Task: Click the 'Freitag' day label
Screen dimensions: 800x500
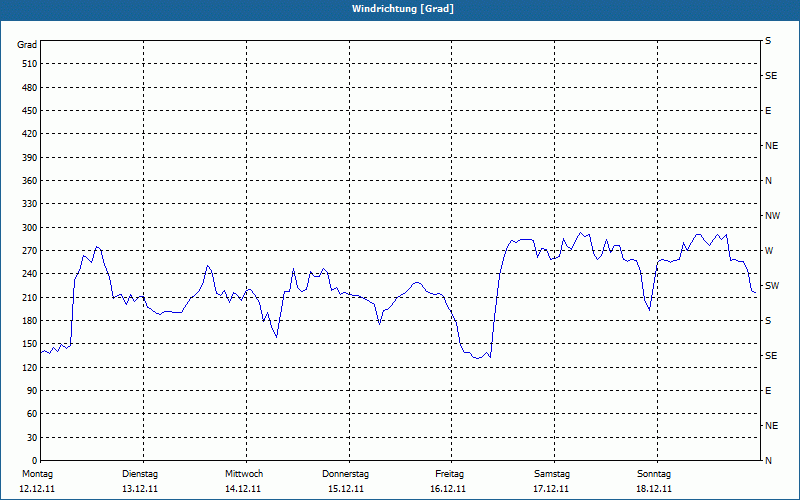Action: (x=449, y=474)
